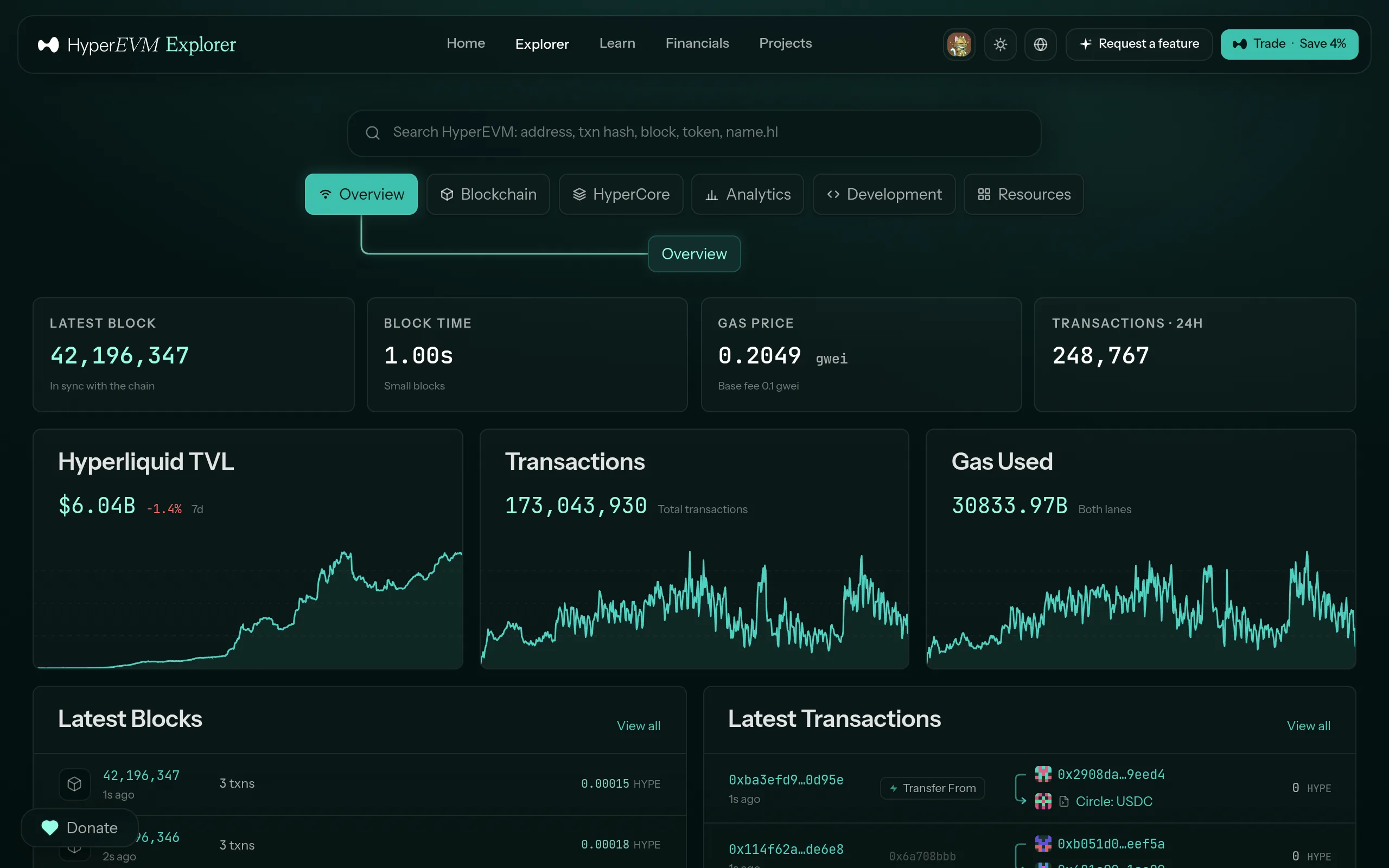Screen dimensions: 1389x868
Task: Click 0.00018 HYPE block reward
Action: click(x=621, y=845)
